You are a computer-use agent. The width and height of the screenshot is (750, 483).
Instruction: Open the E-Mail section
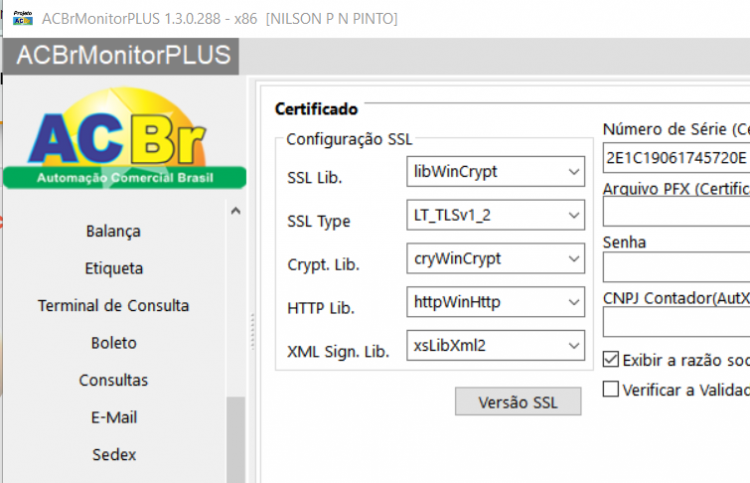(x=114, y=417)
